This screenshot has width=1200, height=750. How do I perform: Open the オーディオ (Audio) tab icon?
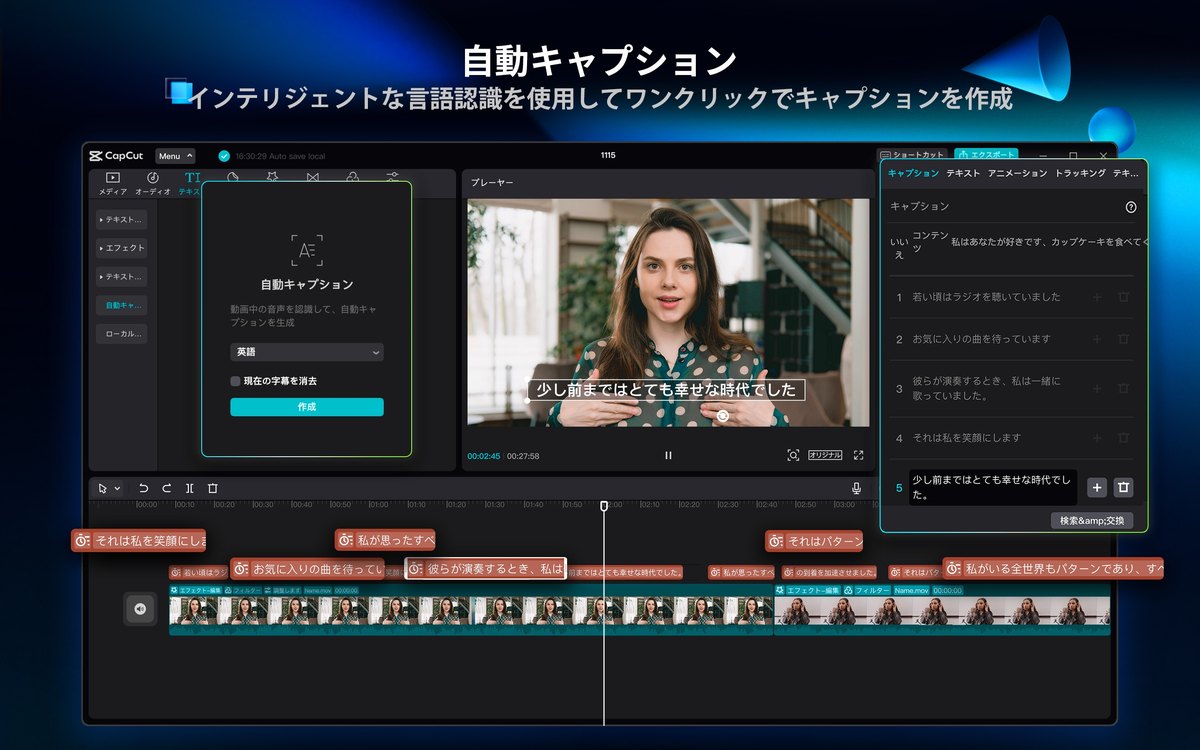(x=153, y=178)
